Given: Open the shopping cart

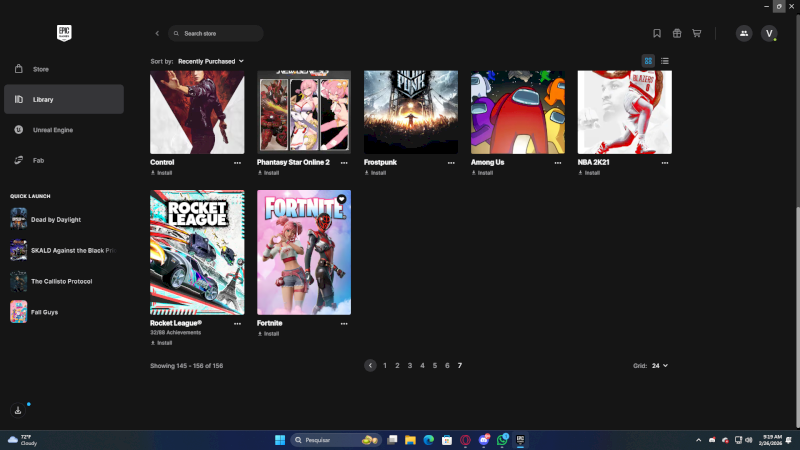Looking at the screenshot, I should coord(696,33).
